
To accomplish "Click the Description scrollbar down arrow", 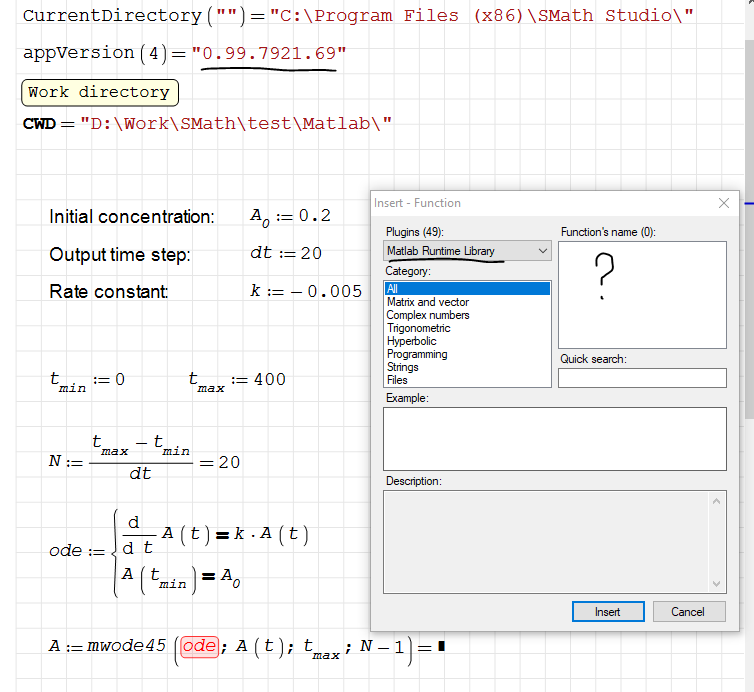I will [717, 583].
